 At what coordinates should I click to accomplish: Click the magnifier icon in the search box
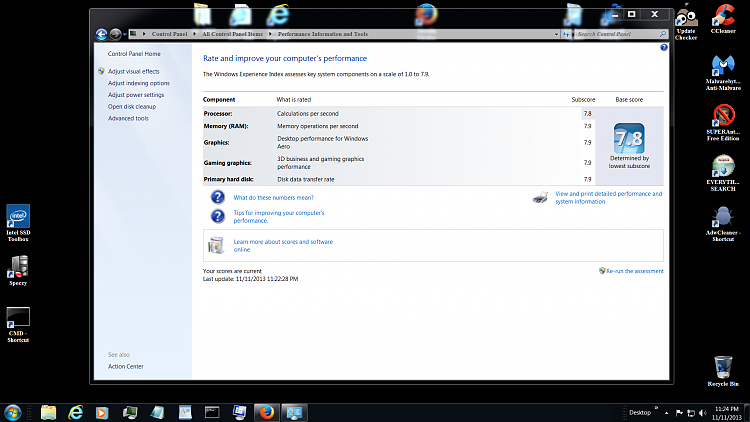662,34
